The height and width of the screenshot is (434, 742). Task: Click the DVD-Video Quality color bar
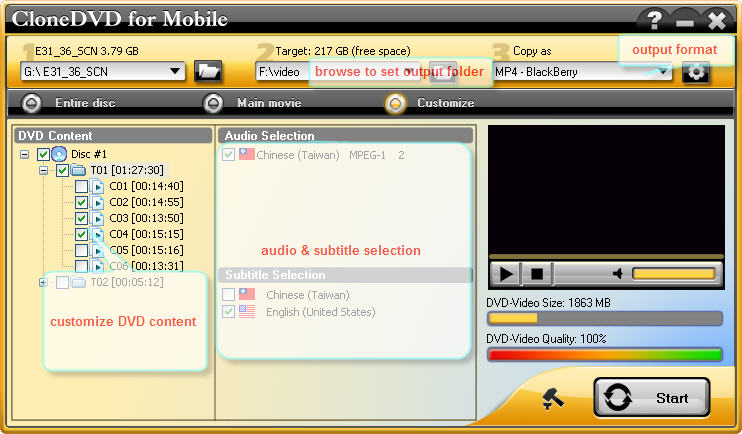pos(604,355)
